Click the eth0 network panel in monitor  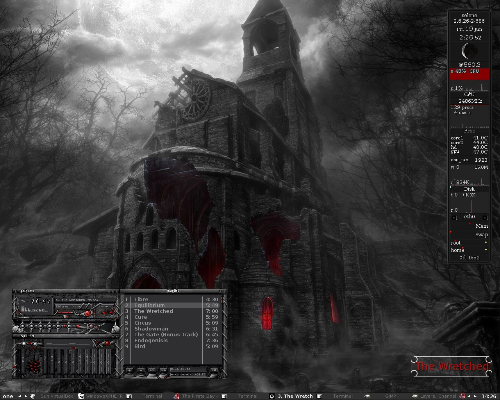(469, 217)
